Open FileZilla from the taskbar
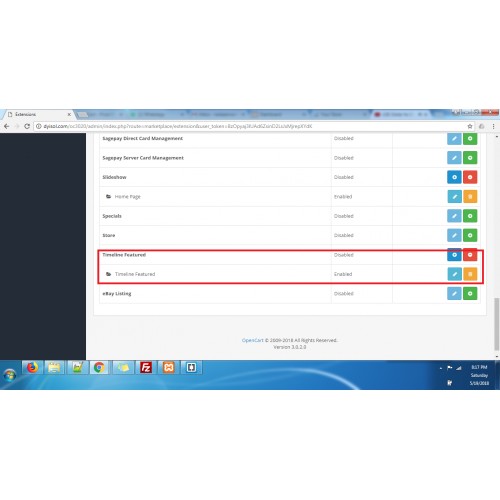The image size is (500, 500). coord(146,367)
